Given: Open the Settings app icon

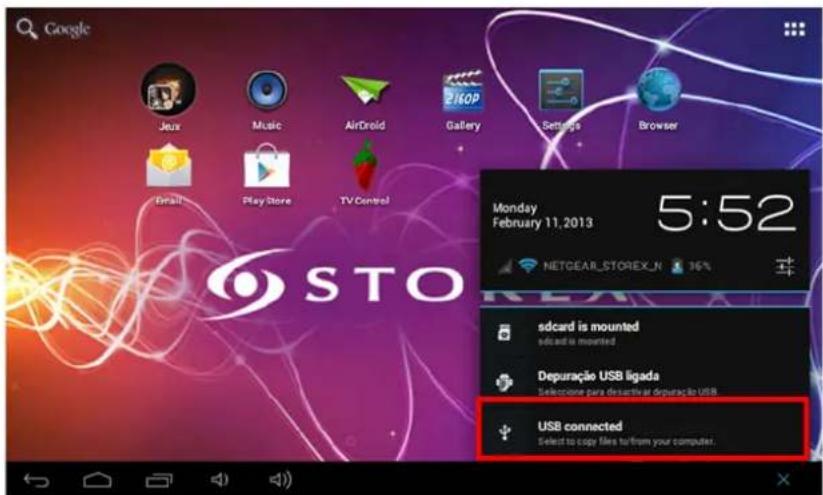Looking at the screenshot, I should coord(561,100).
